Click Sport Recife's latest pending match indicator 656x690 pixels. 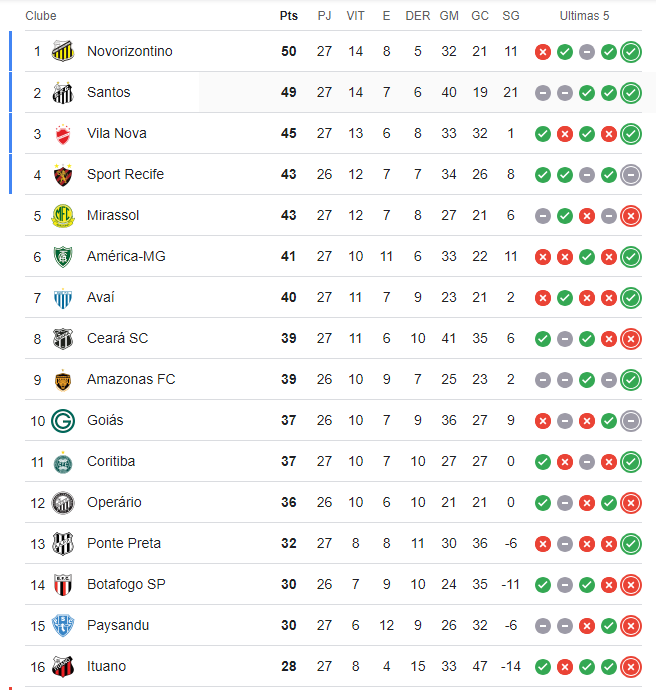pos(631,175)
